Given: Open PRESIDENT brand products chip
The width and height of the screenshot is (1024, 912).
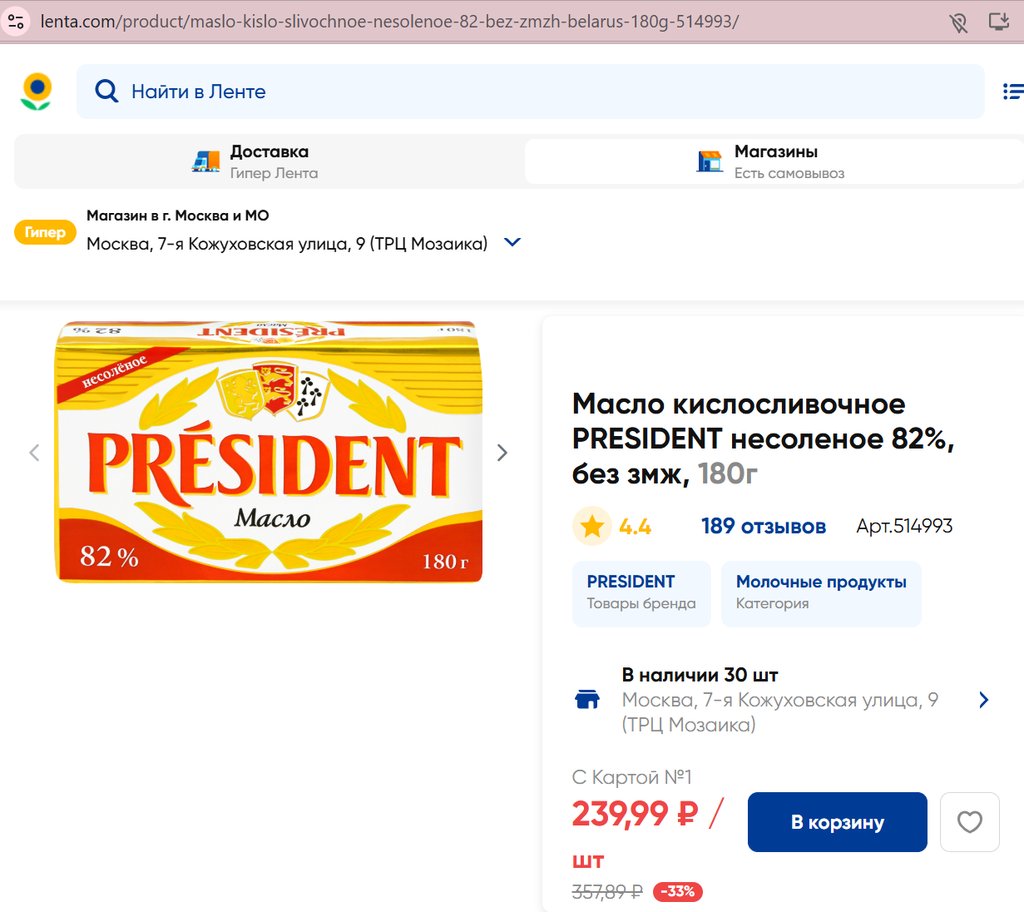Looking at the screenshot, I should [641, 592].
